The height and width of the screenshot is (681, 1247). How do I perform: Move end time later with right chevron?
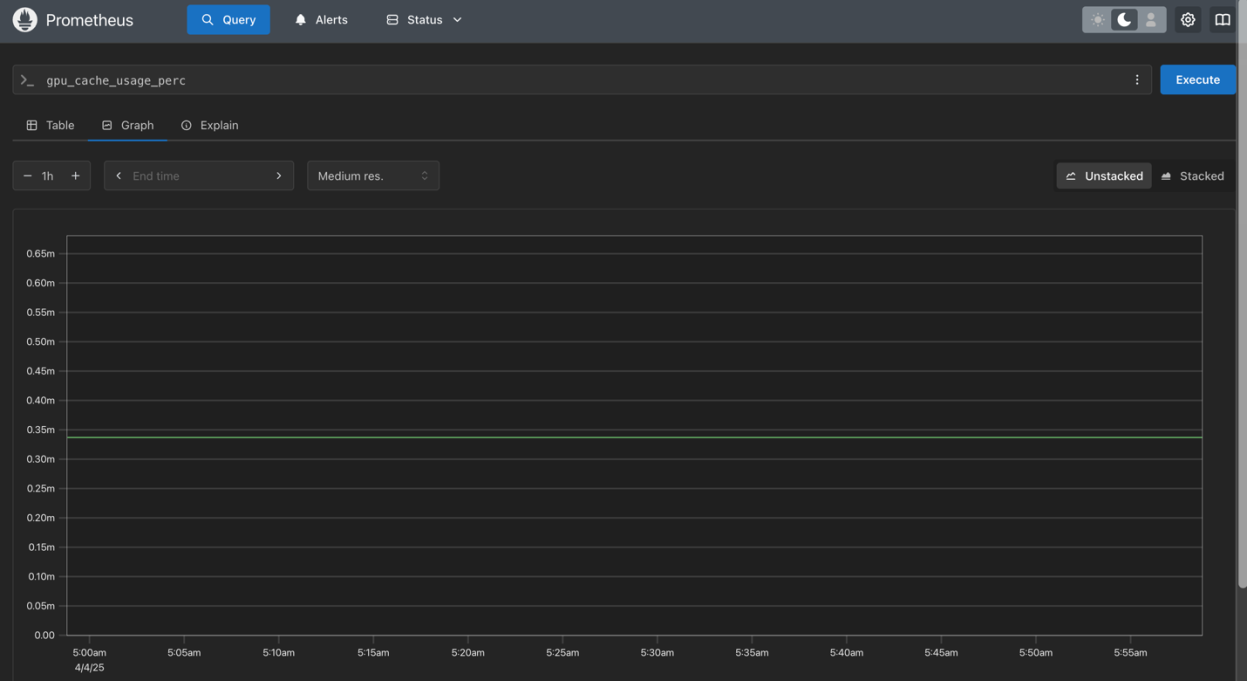279,176
